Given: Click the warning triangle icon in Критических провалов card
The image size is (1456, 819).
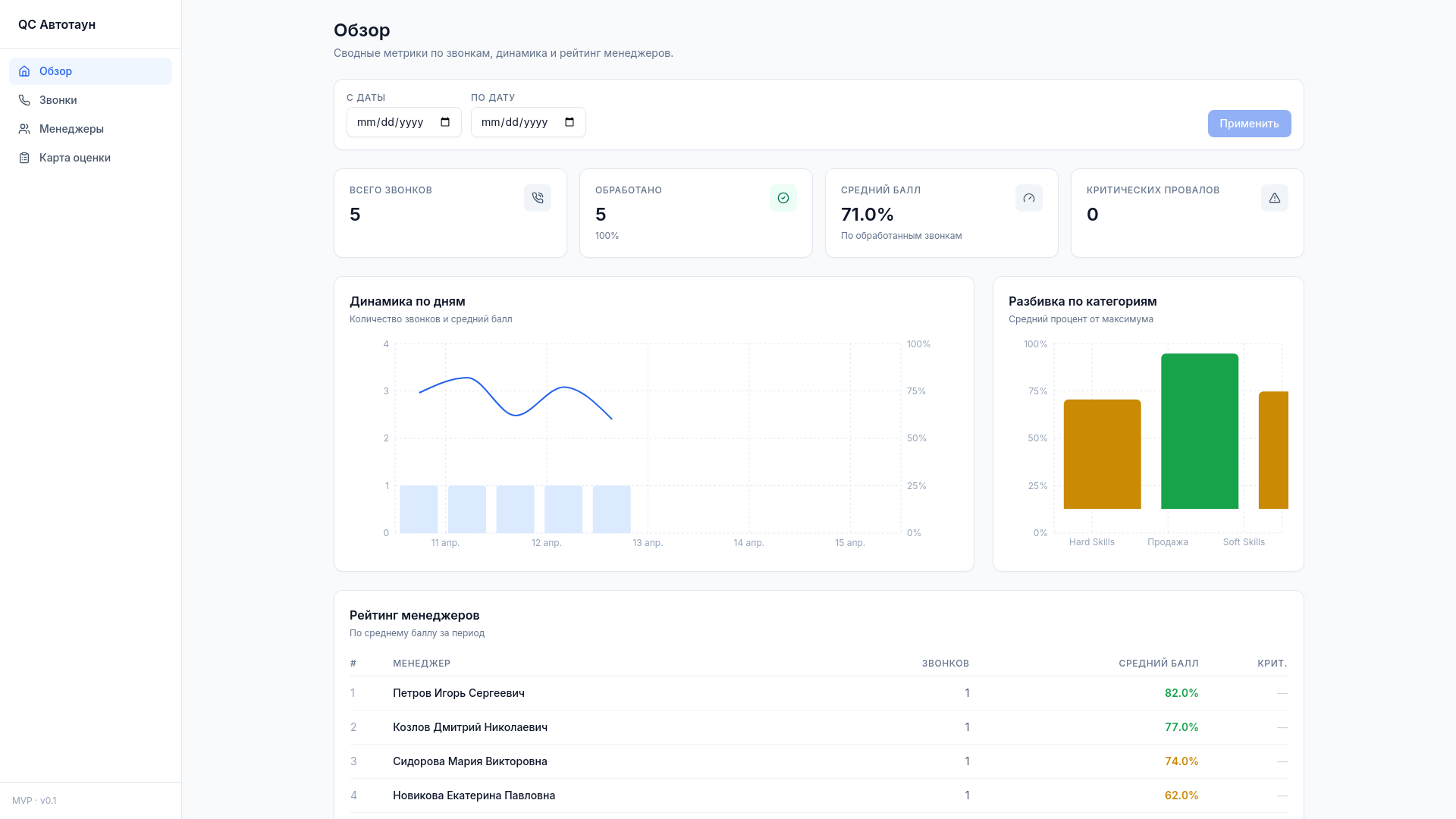Looking at the screenshot, I should (x=1274, y=198).
